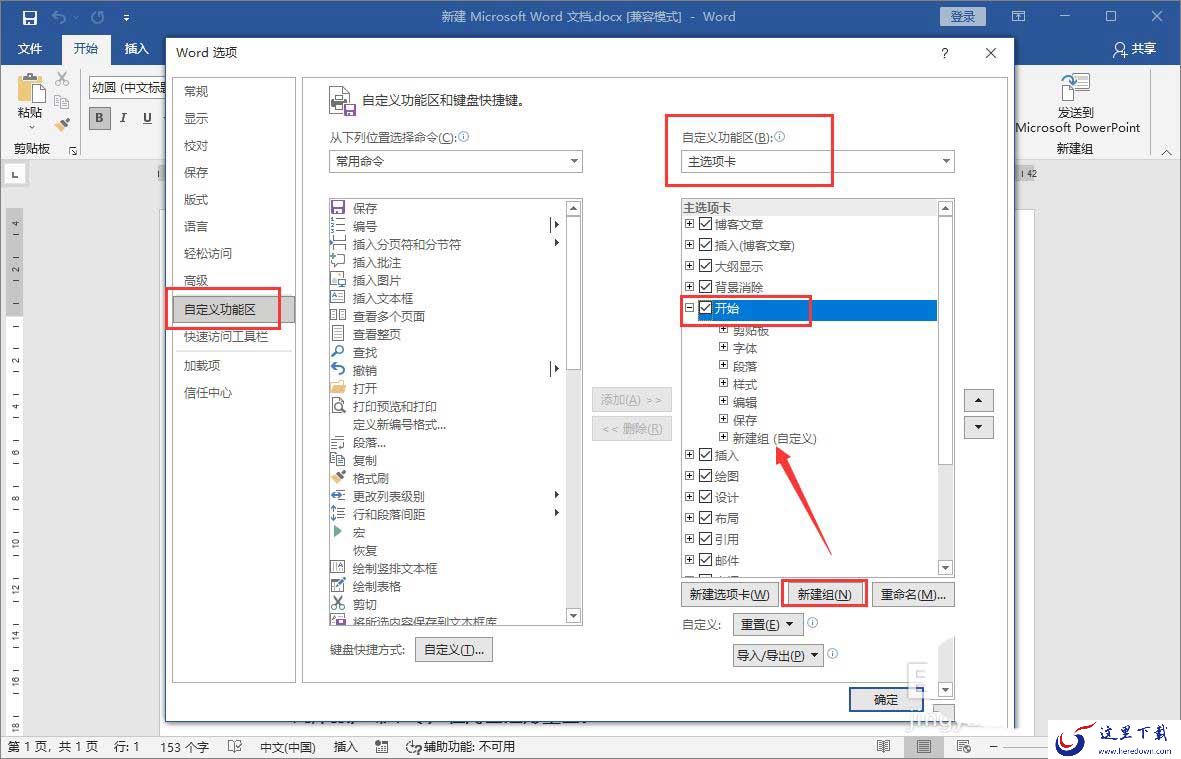Switch to the 插入 ribbon tab
This screenshot has width=1181, height=759.
coord(136,49)
